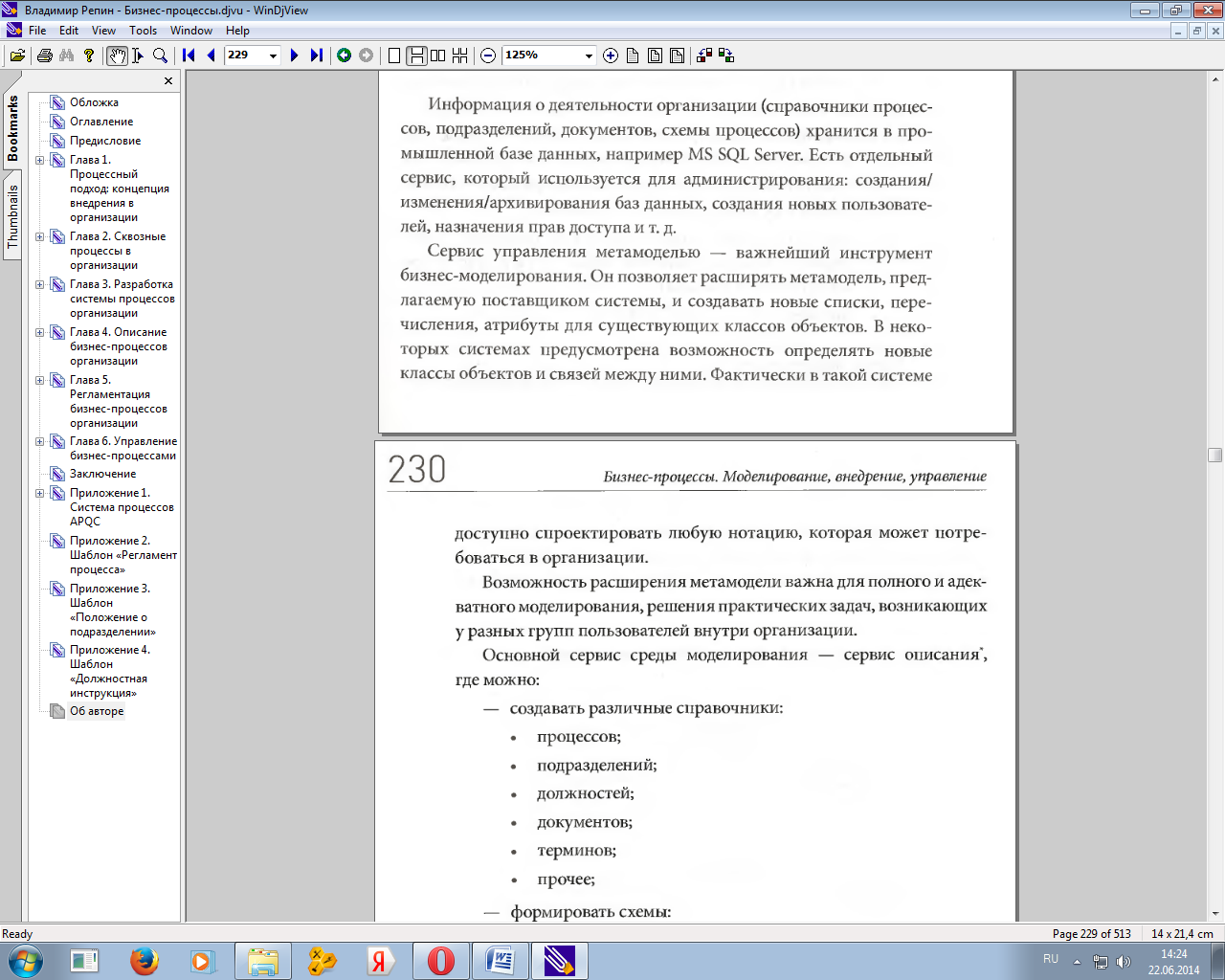
Task: Go to the previous page
Action: [x=211, y=56]
